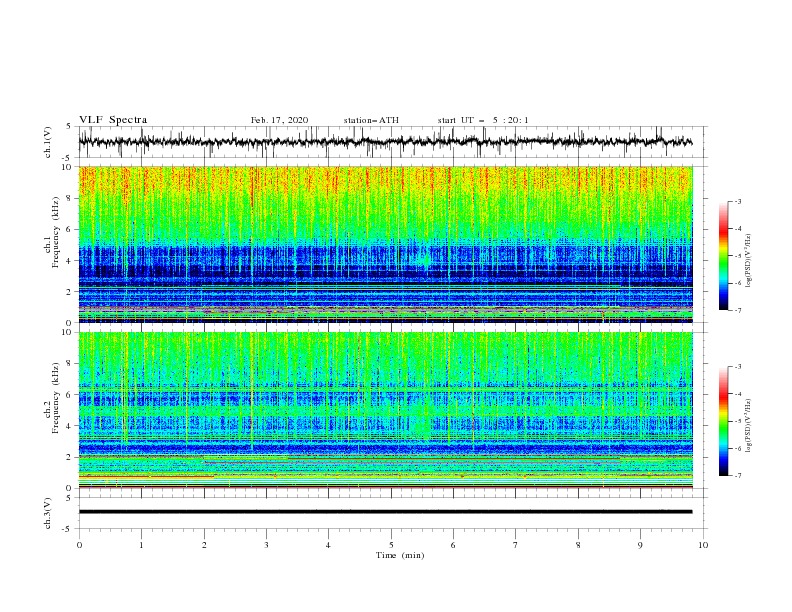This screenshot has width=792, height=612.
Task: Click the "-3" label on ch.2 color bar
Action: pyautogui.click(x=738, y=367)
